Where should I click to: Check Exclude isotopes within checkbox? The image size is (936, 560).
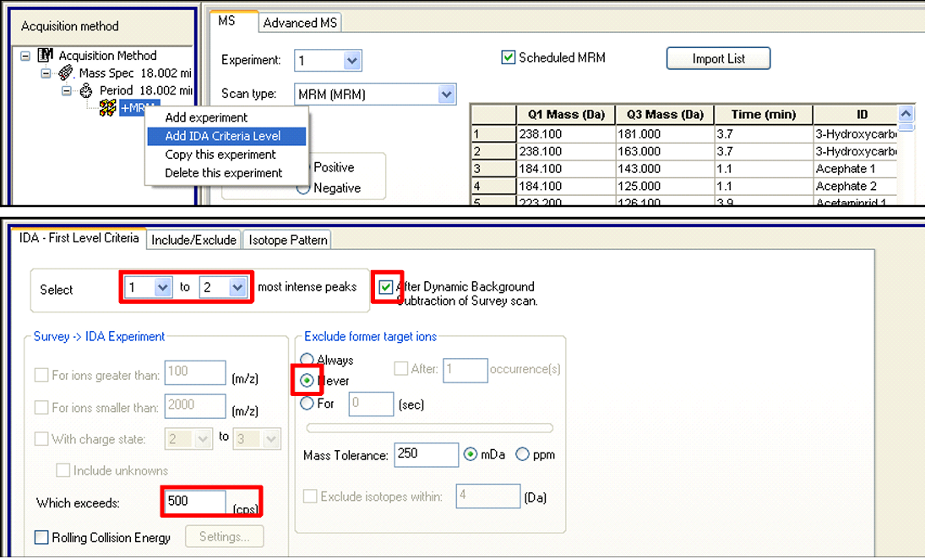[x=310, y=497]
